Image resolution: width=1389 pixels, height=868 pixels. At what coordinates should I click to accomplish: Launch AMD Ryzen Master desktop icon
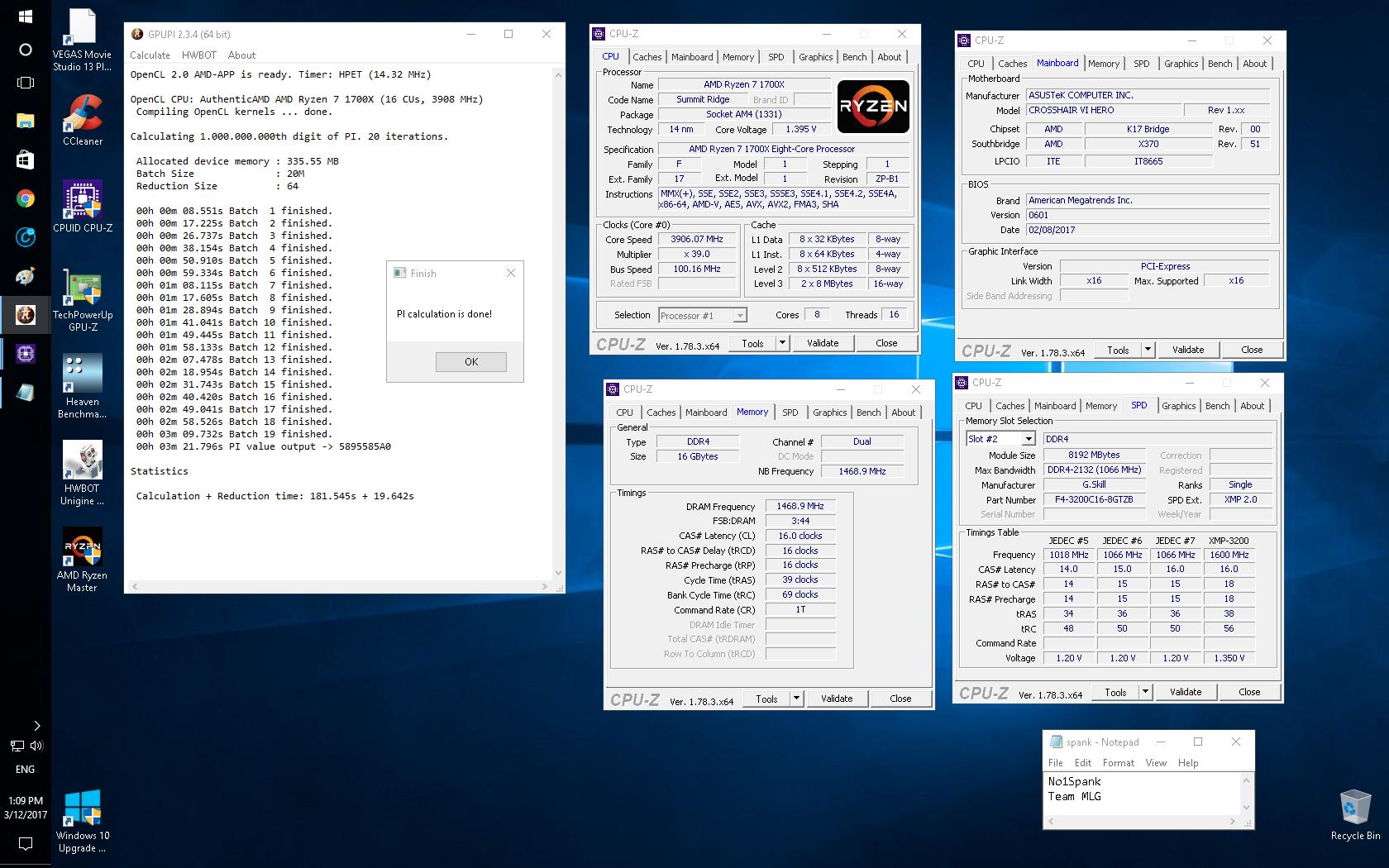[x=82, y=560]
